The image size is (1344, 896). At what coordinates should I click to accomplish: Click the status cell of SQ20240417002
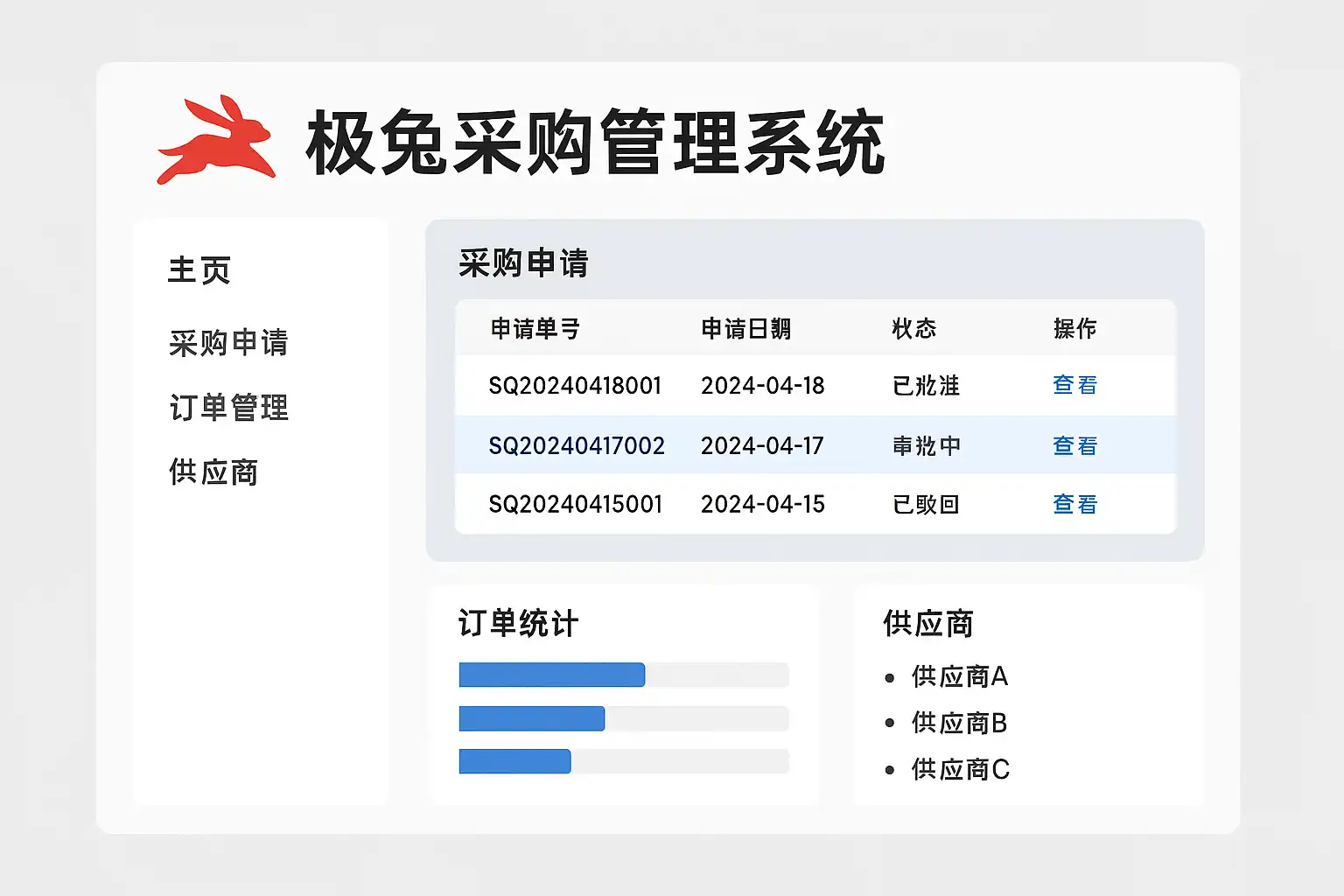click(x=927, y=445)
